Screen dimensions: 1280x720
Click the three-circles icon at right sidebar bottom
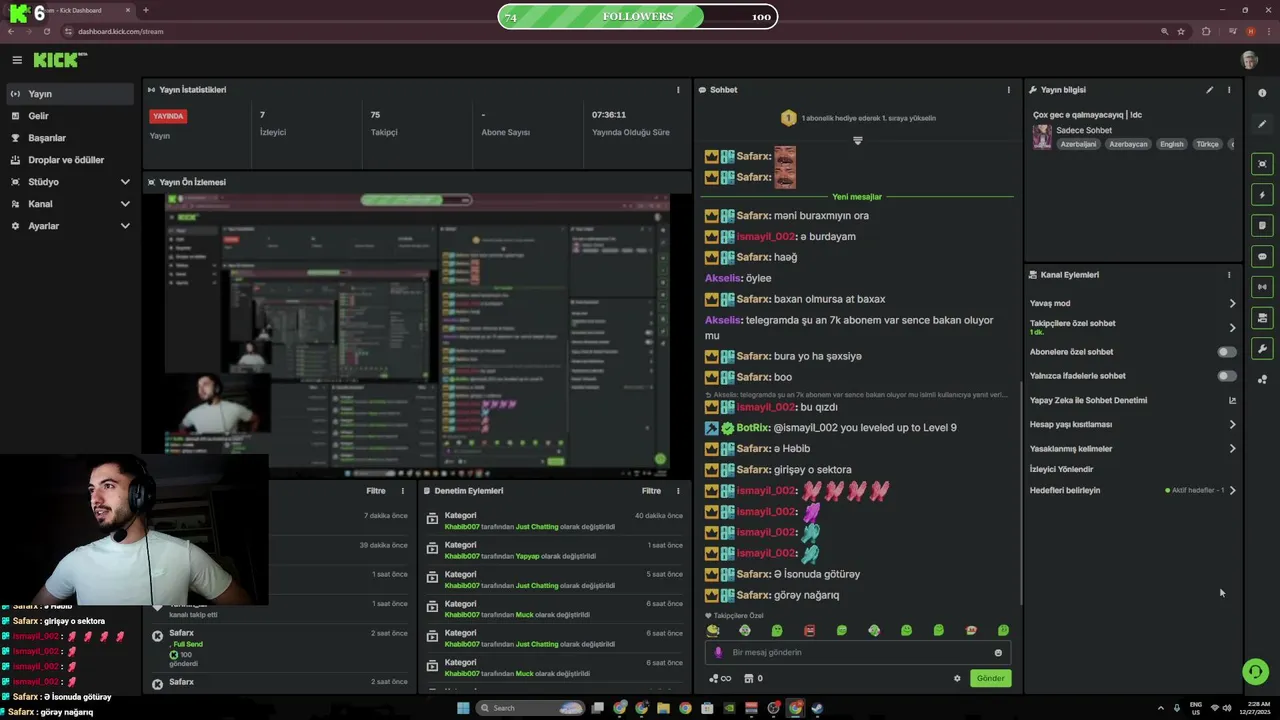[x=1262, y=379]
